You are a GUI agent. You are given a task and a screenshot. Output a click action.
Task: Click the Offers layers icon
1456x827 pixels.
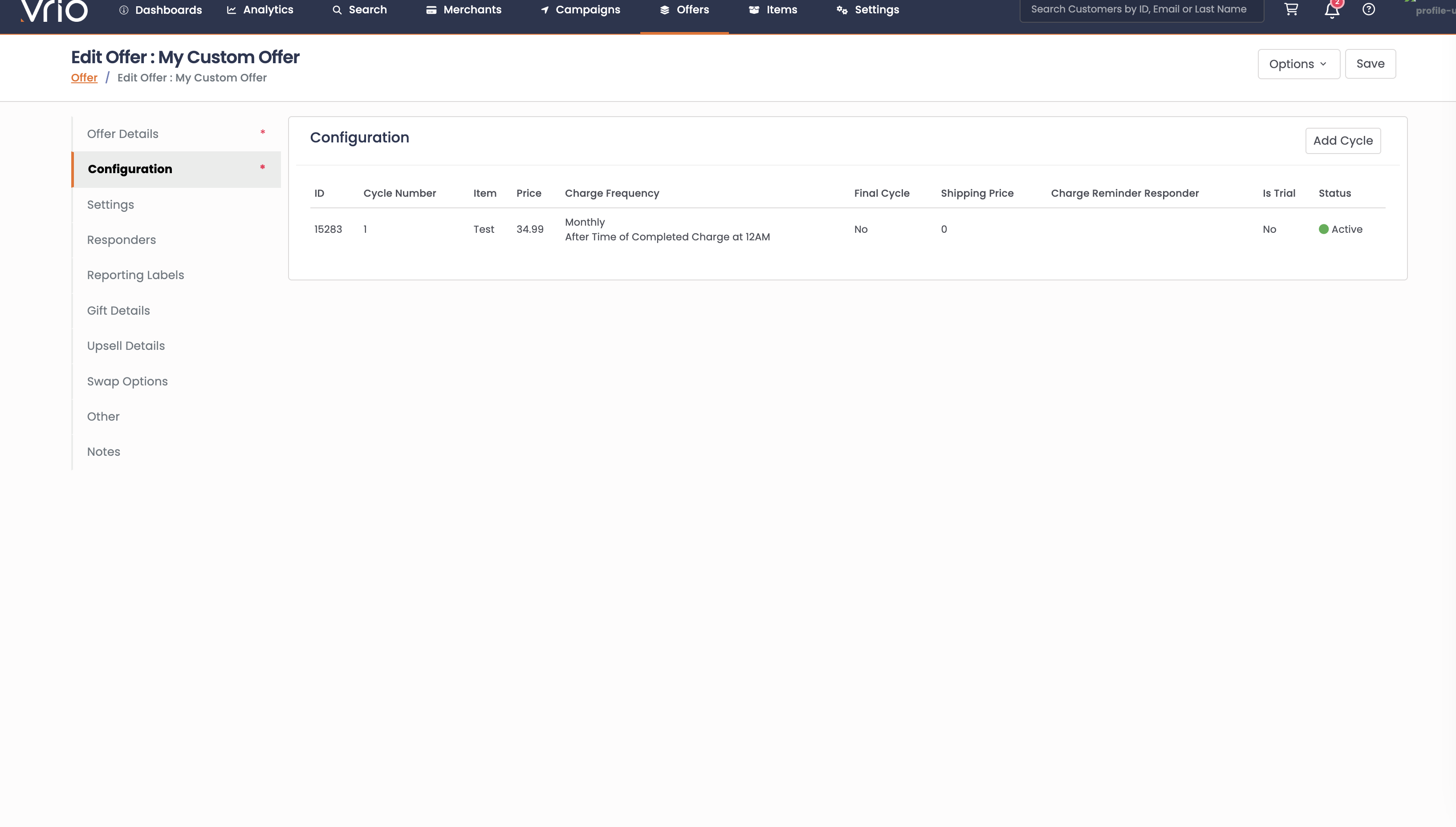click(x=665, y=10)
